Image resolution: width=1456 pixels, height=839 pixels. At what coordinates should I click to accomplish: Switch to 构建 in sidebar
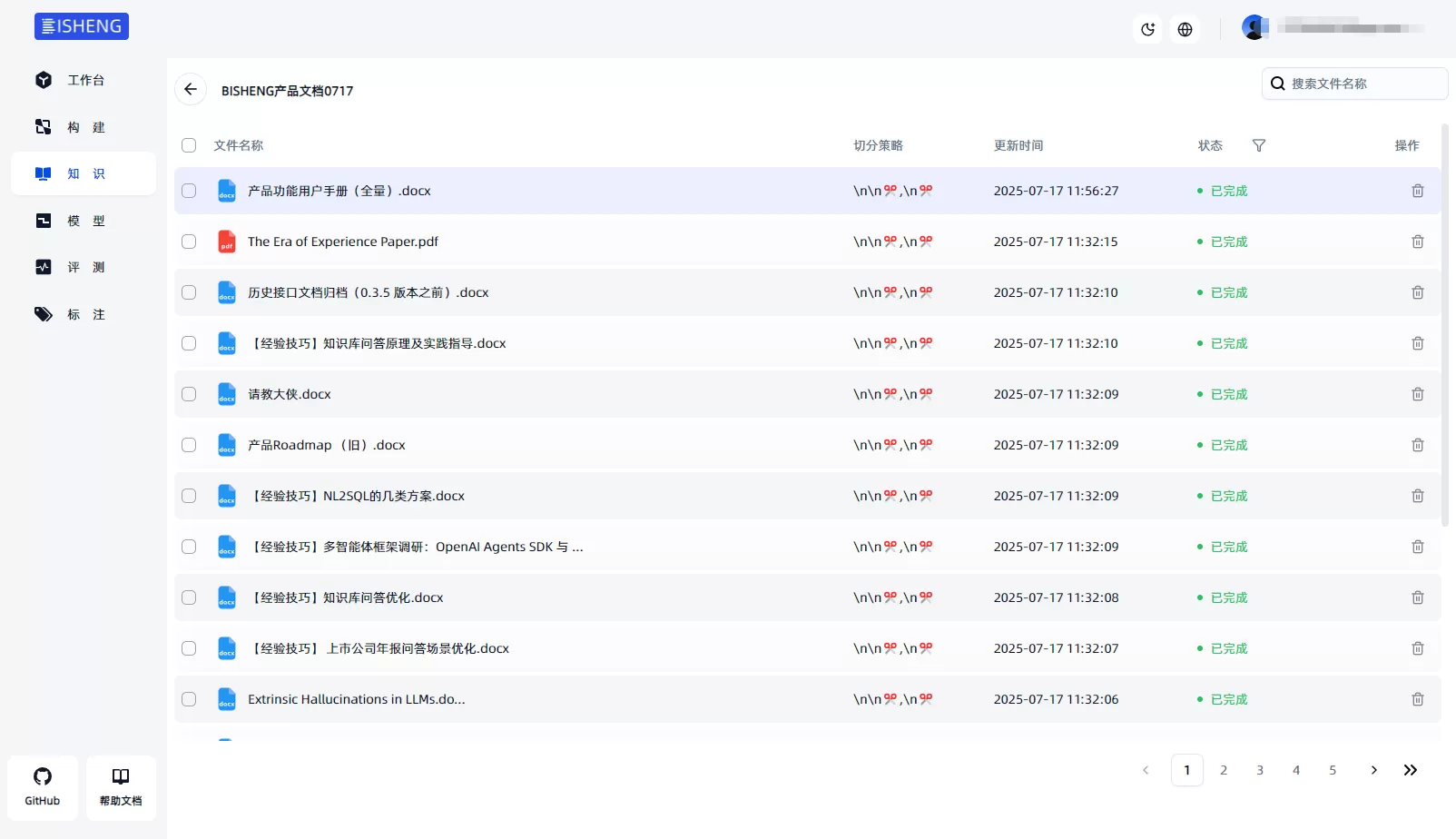(84, 127)
